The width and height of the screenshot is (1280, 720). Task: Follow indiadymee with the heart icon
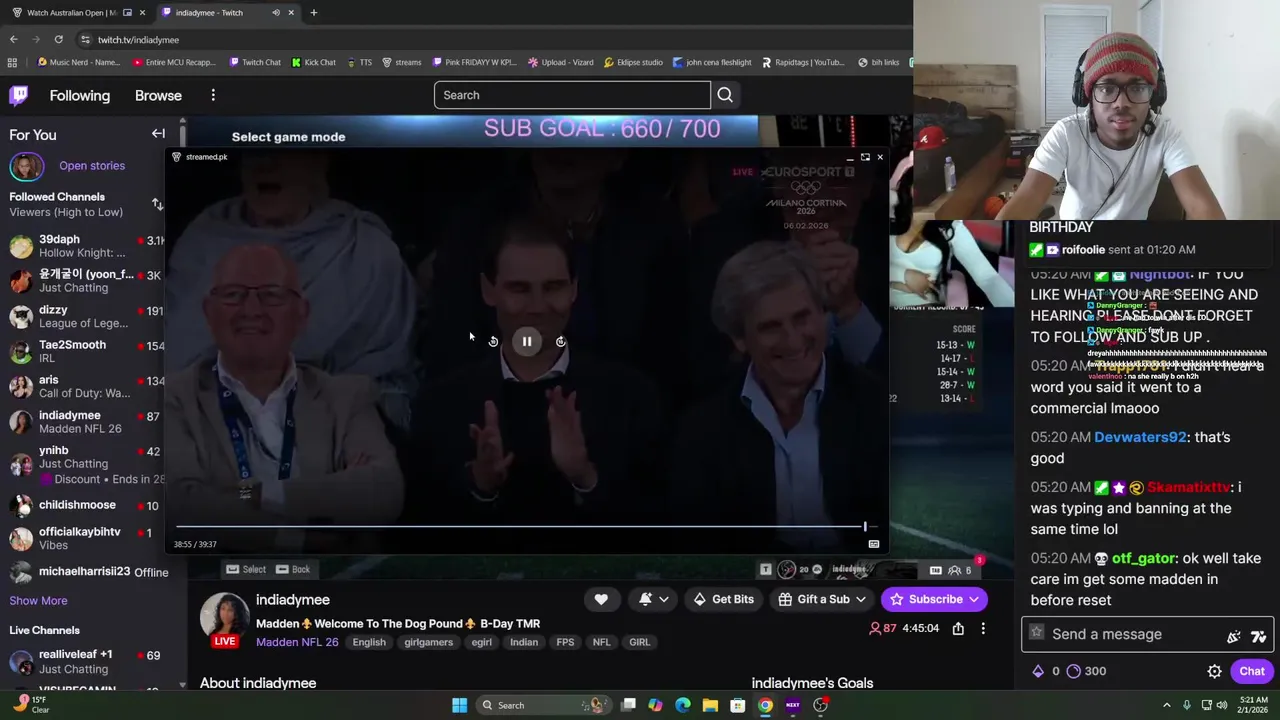pos(601,599)
